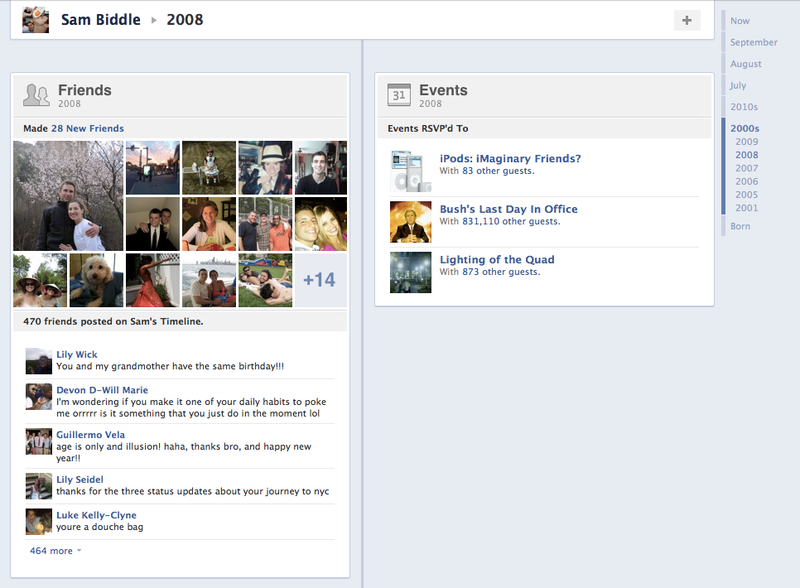Open the 28 New Friends link
The height and width of the screenshot is (588, 800).
(87, 129)
